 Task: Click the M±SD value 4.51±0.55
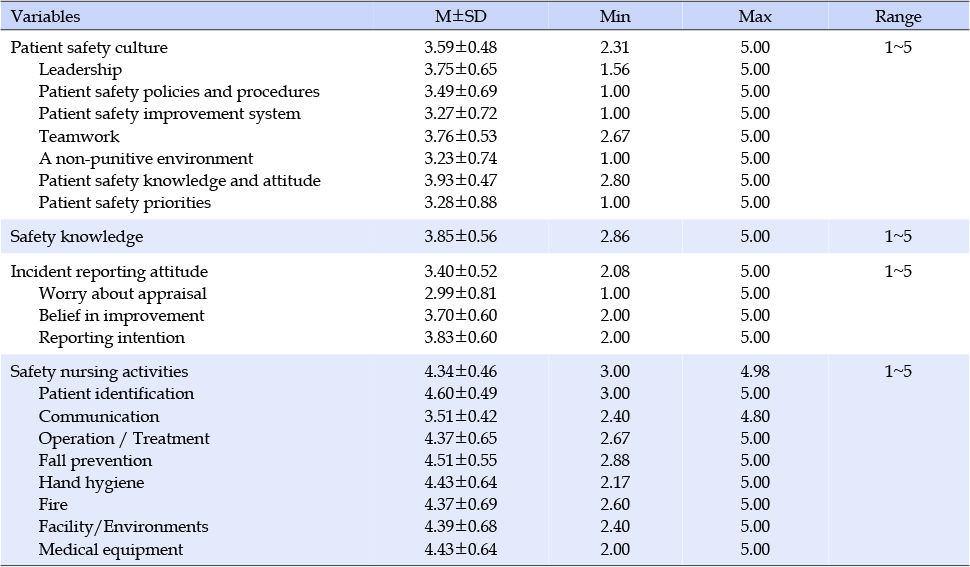[x=460, y=461]
